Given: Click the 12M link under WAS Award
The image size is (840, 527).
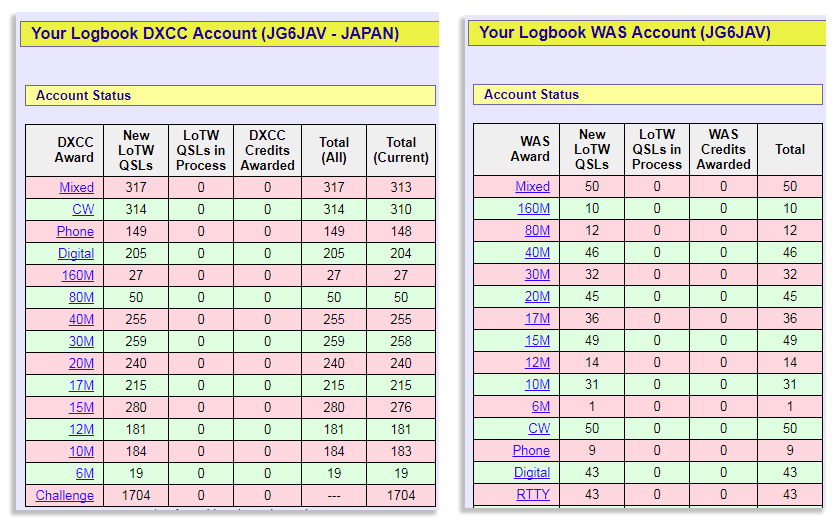Looking at the screenshot, I should coord(537,362).
